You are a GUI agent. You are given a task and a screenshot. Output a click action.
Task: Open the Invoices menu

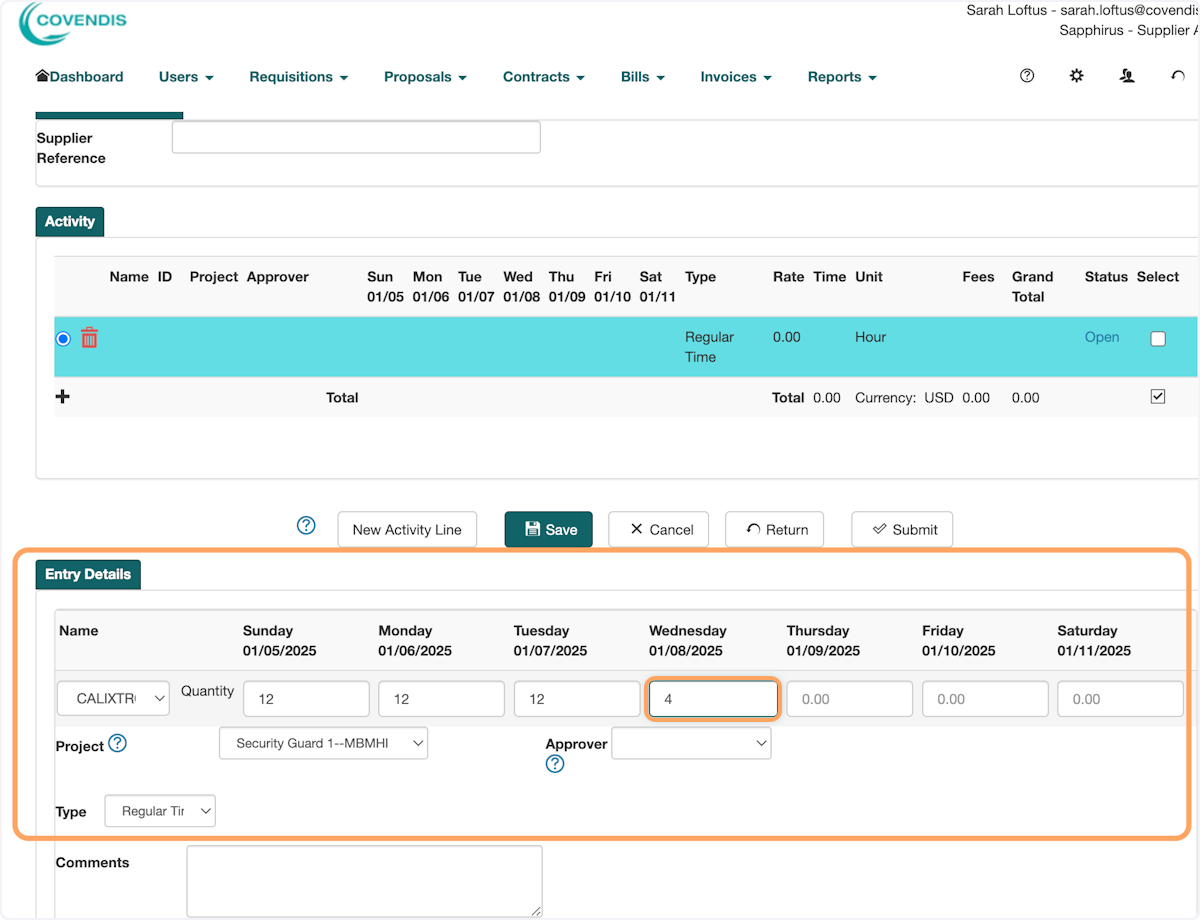(736, 77)
